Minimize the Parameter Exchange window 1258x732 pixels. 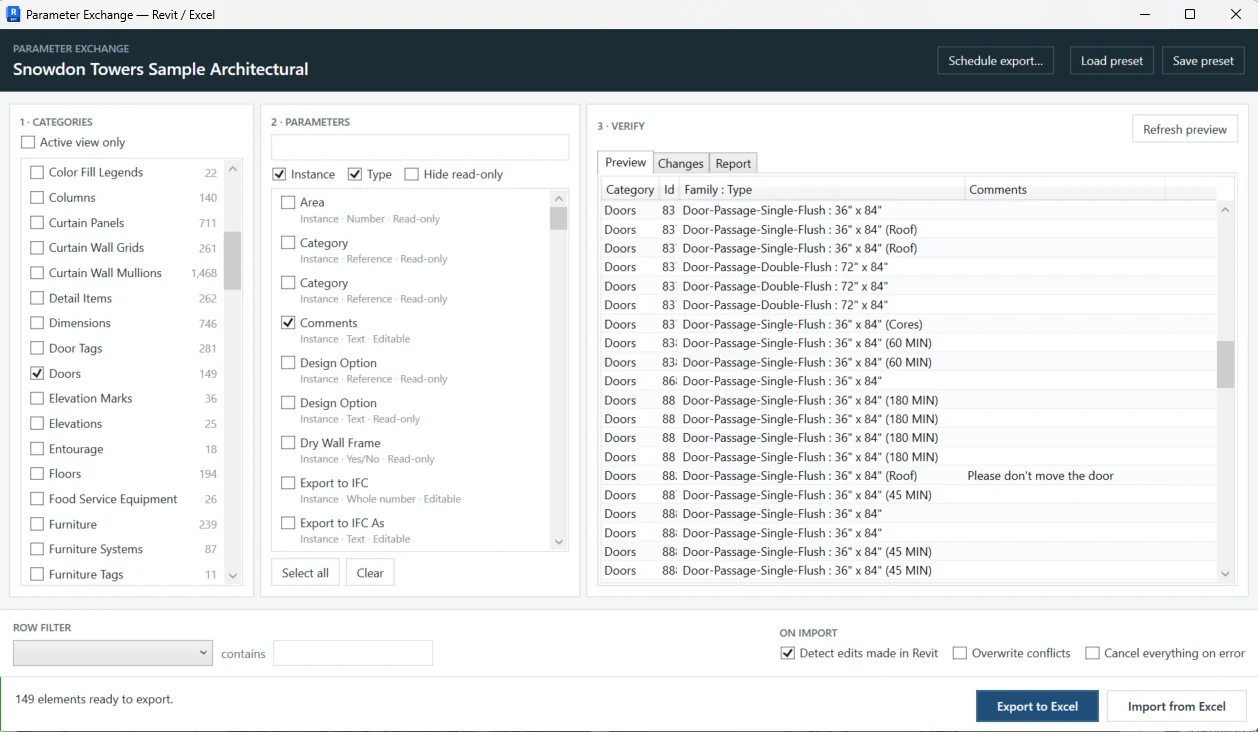(1143, 14)
